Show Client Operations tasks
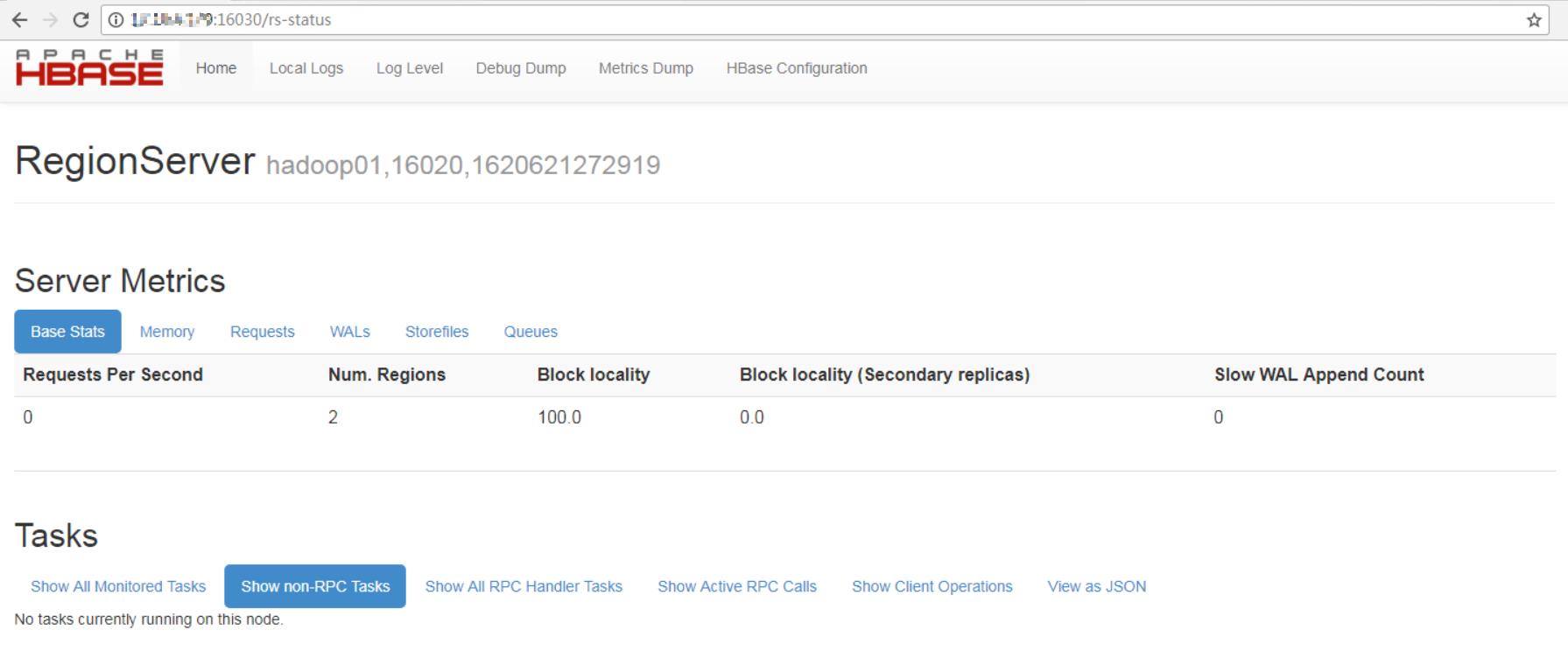This screenshot has height=651, width=1568. coord(932,586)
